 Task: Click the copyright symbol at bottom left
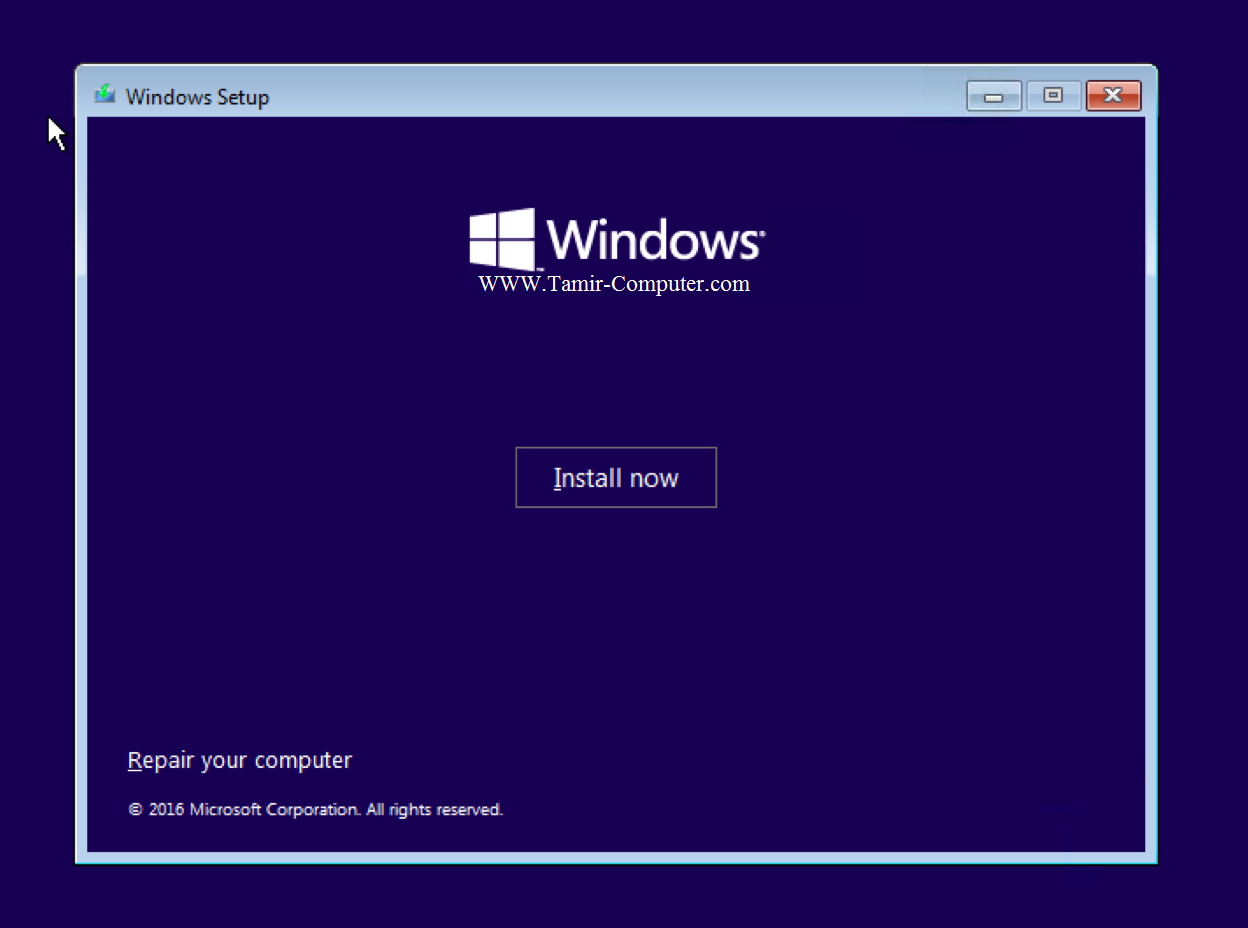point(135,810)
